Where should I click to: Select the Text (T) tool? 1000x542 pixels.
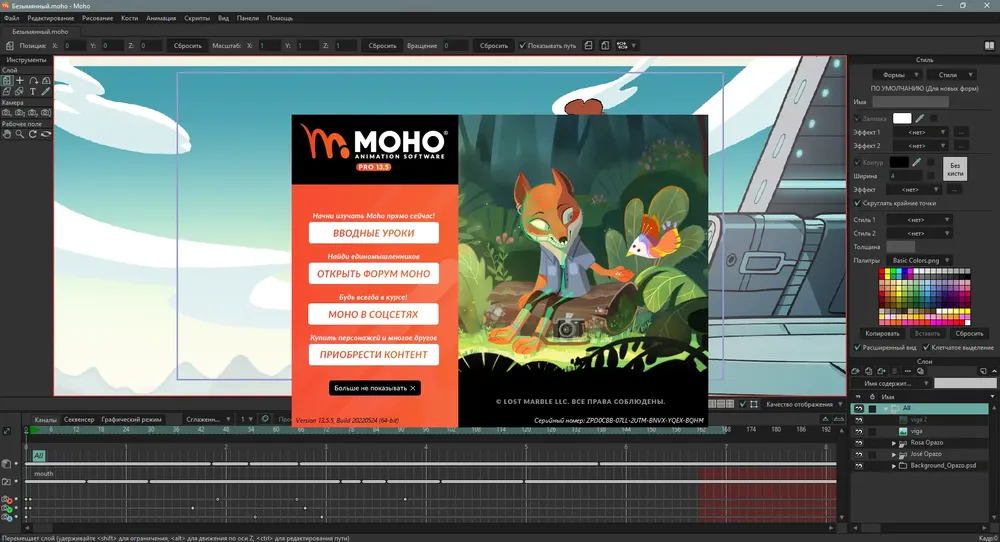[33, 92]
